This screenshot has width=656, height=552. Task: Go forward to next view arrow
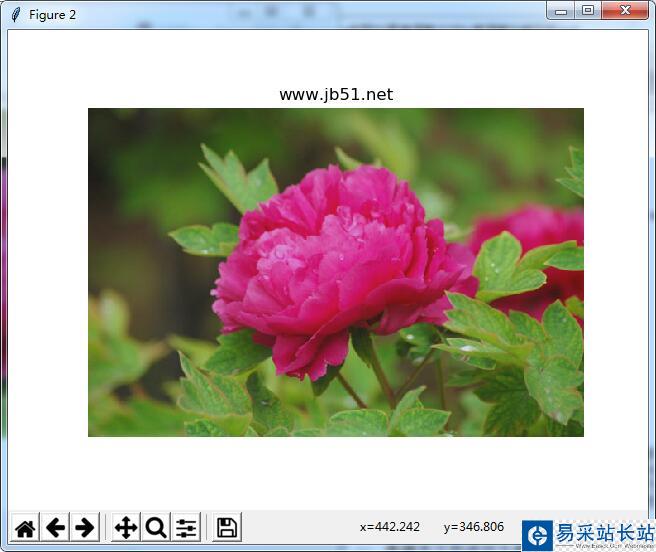click(85, 527)
